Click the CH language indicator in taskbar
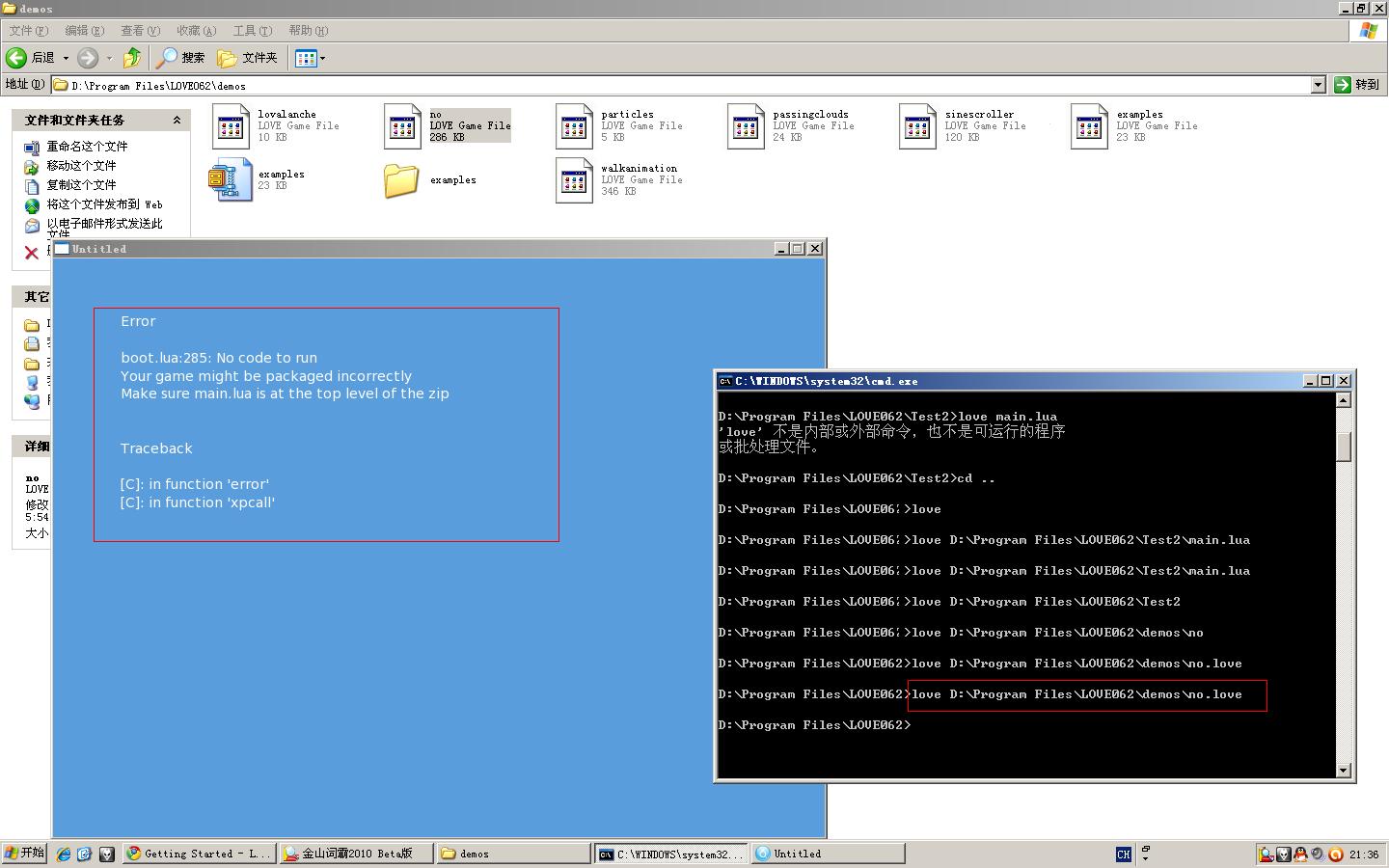This screenshot has height=868, width=1389. (x=1123, y=854)
